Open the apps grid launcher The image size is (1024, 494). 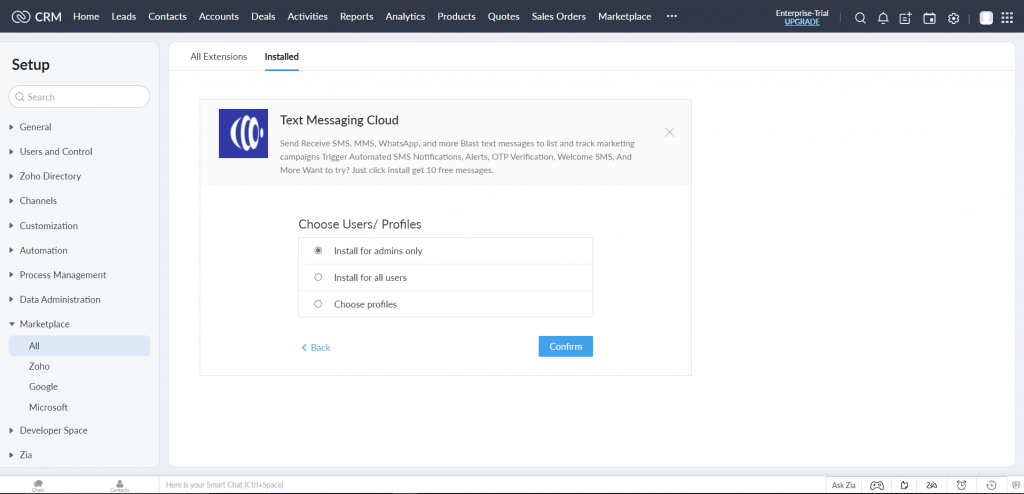(1007, 18)
